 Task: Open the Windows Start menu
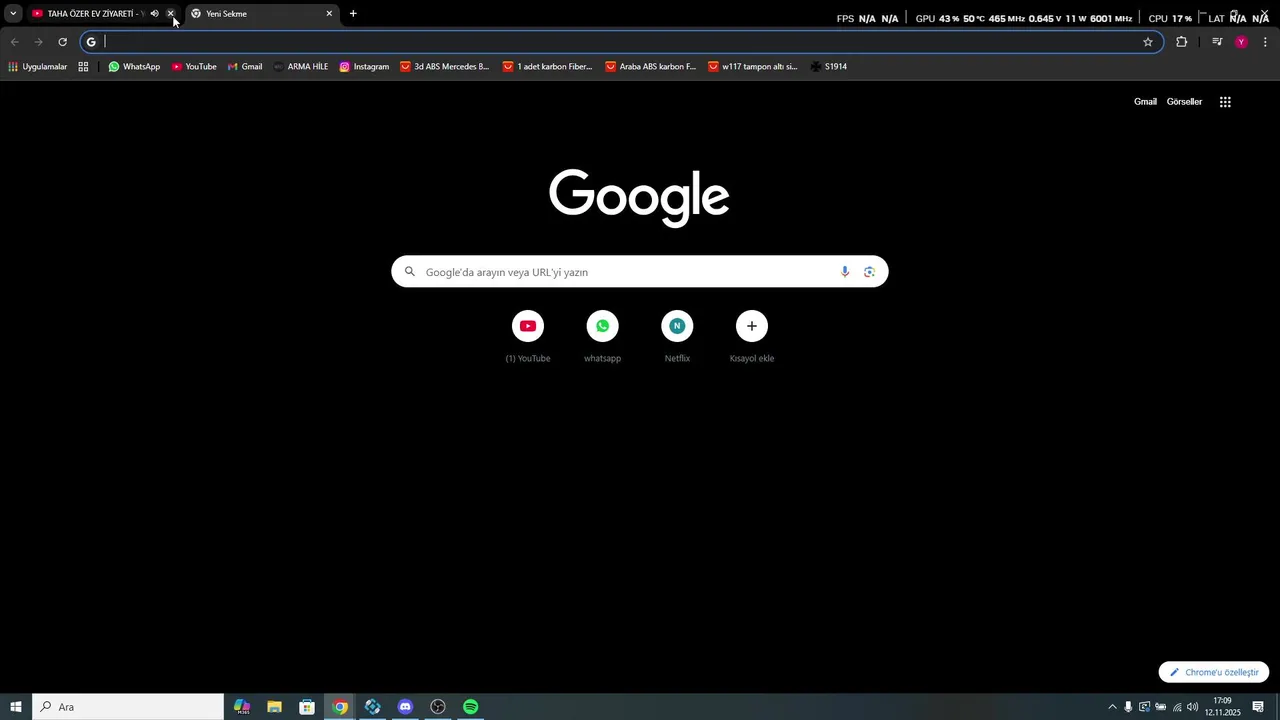click(x=16, y=707)
